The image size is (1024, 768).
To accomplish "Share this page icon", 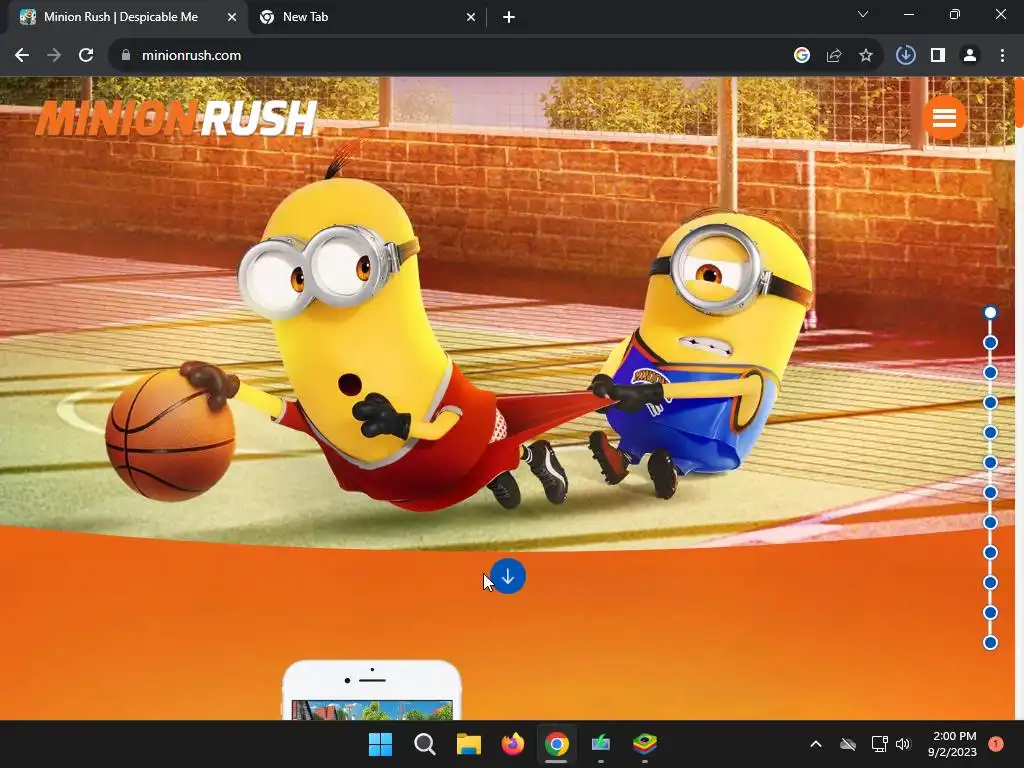I will [x=834, y=56].
